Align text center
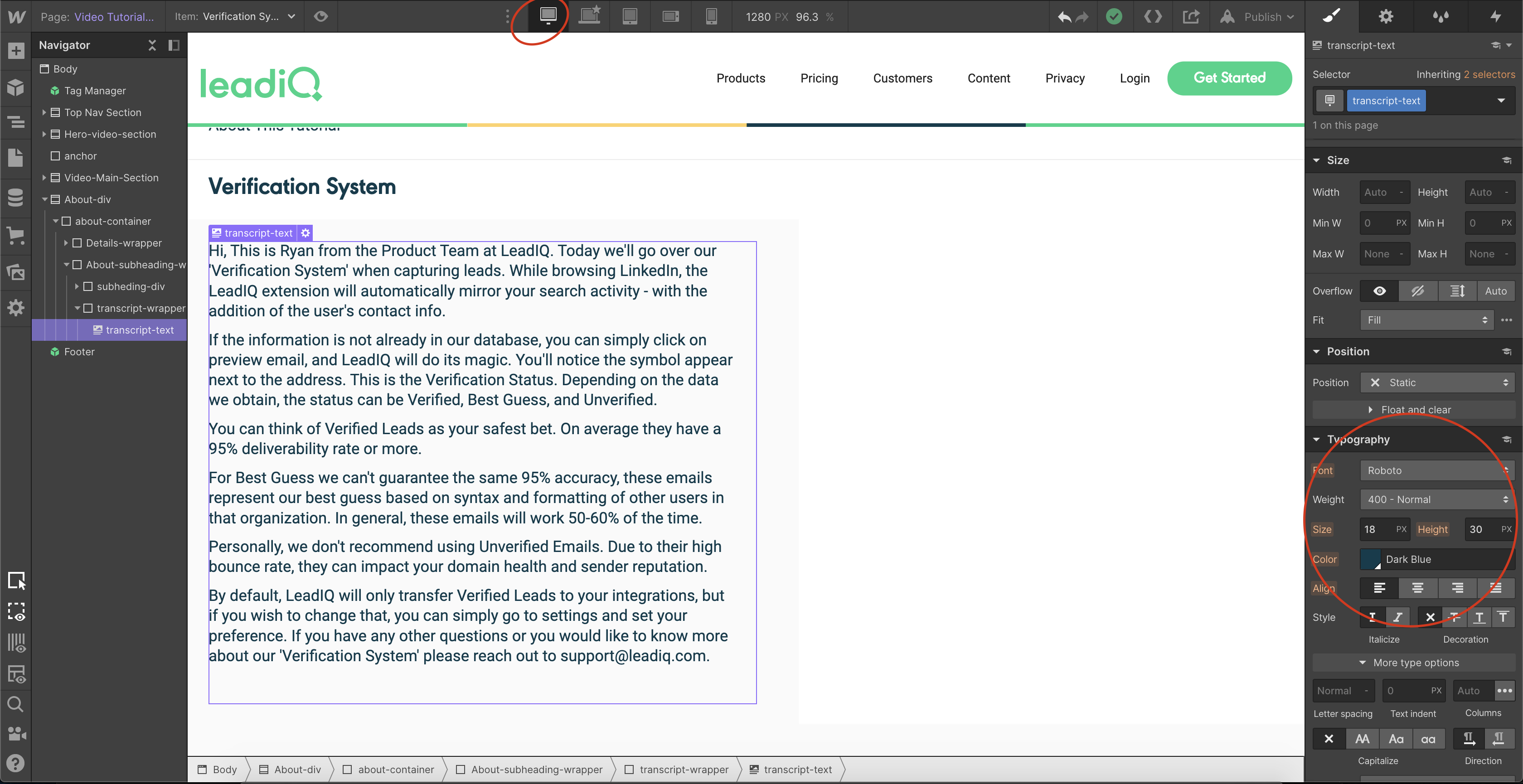Image resolution: width=1523 pixels, height=784 pixels. click(x=1418, y=588)
